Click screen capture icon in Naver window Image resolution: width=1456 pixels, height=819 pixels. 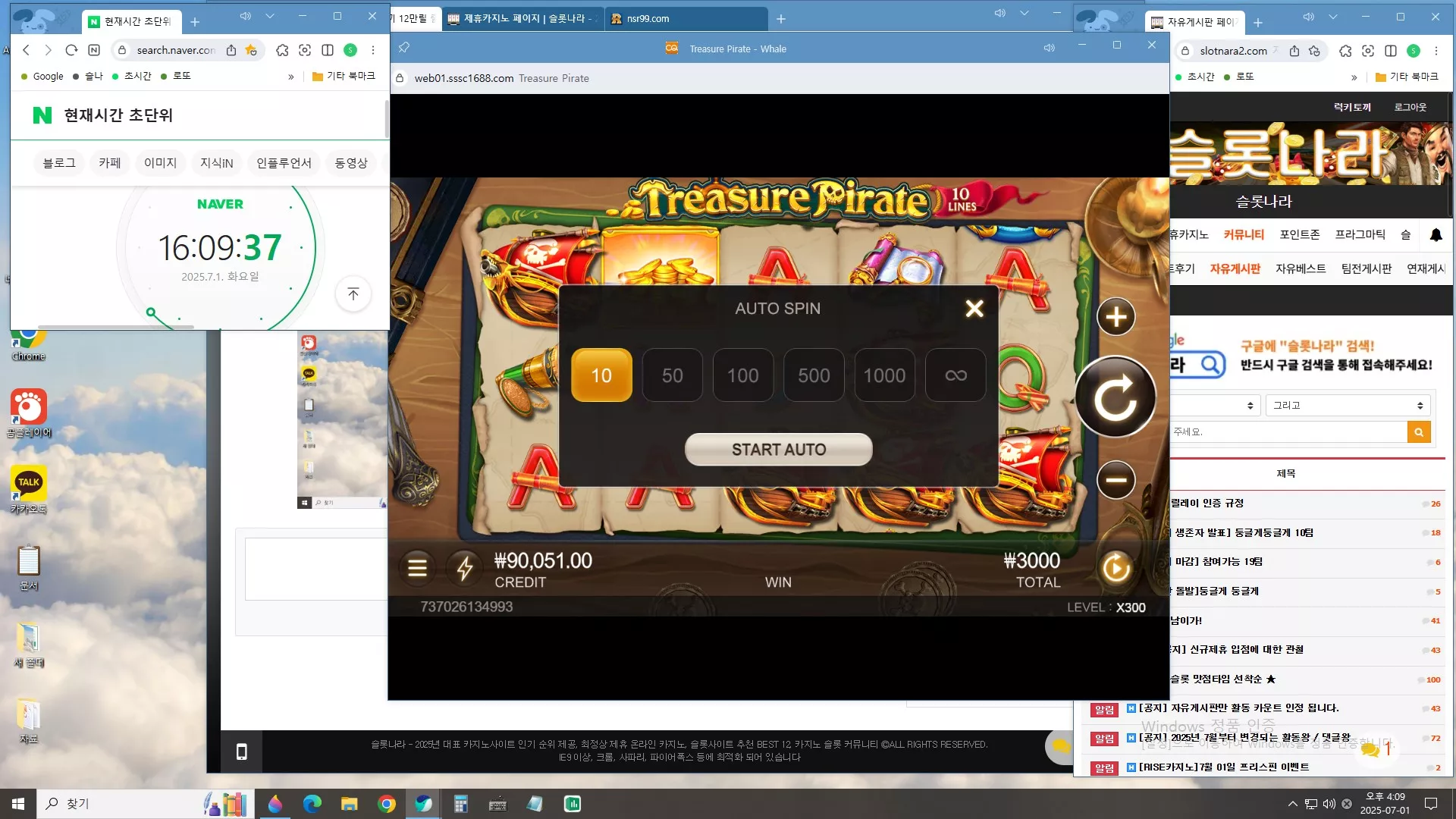[305, 50]
